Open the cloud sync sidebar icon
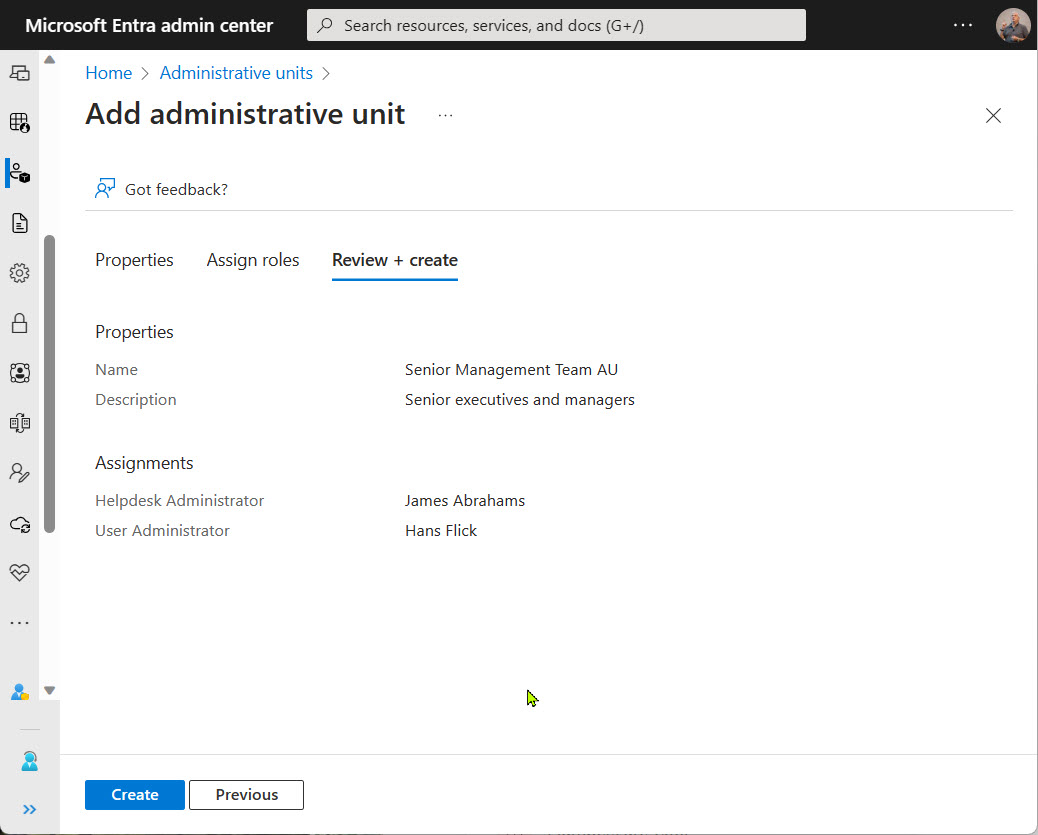 tap(19, 523)
